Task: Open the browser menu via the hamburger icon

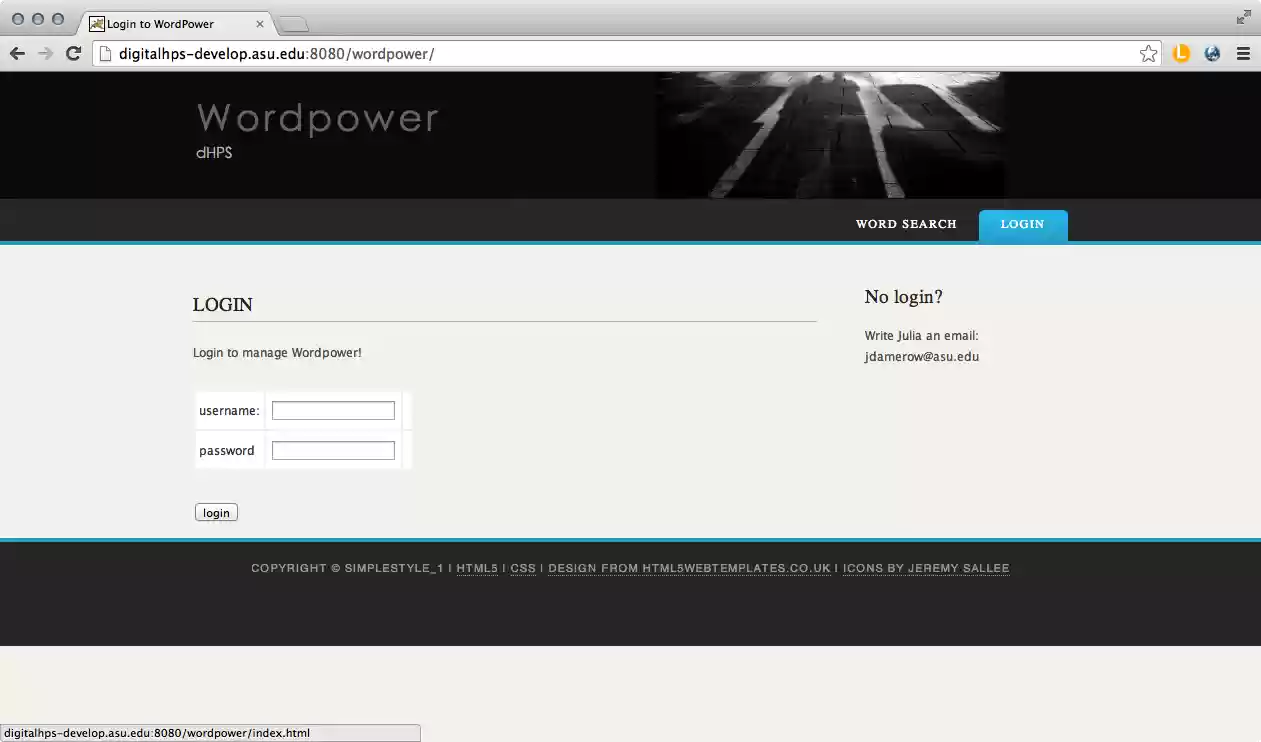Action: pyautogui.click(x=1243, y=53)
